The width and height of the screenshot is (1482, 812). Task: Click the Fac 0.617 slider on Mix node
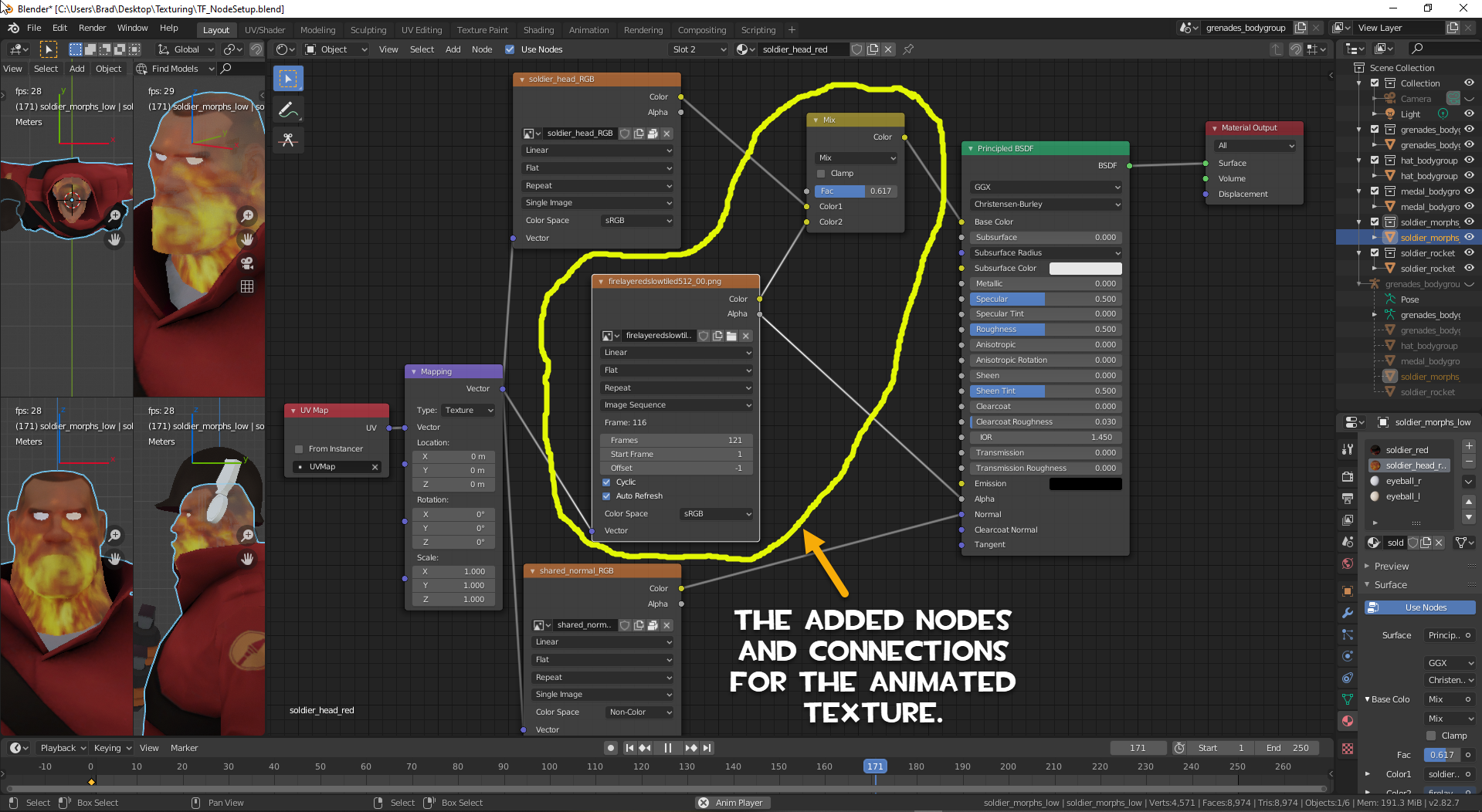click(x=856, y=191)
